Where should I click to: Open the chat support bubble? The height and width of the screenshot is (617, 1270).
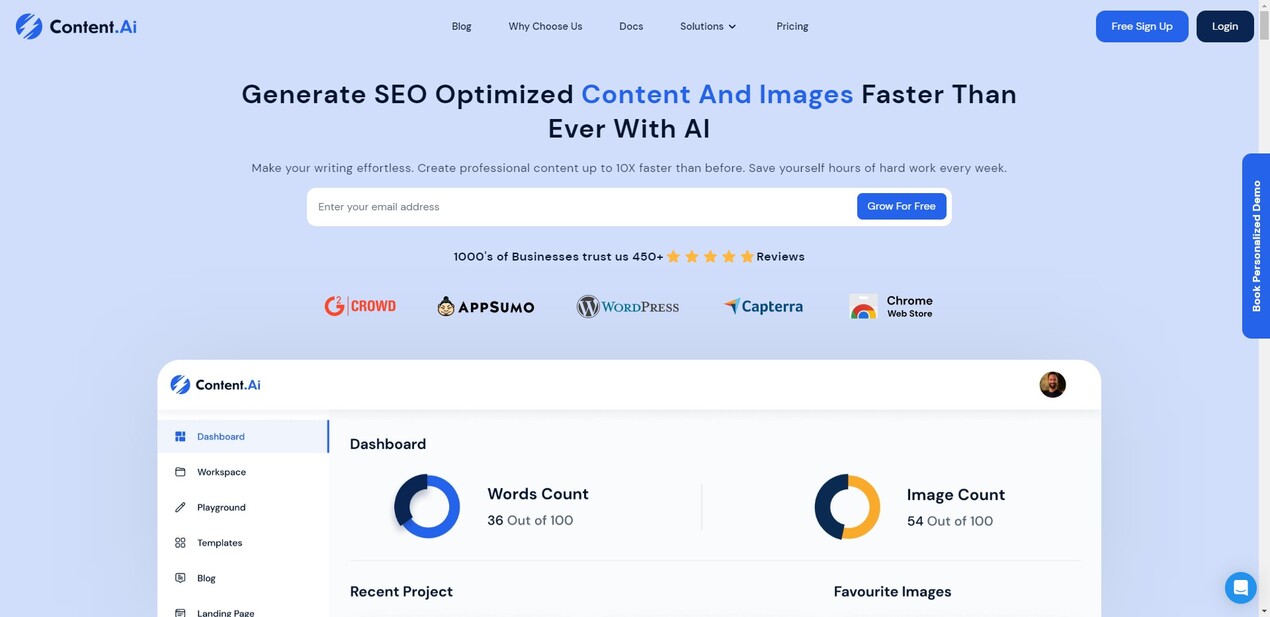[x=1240, y=587]
